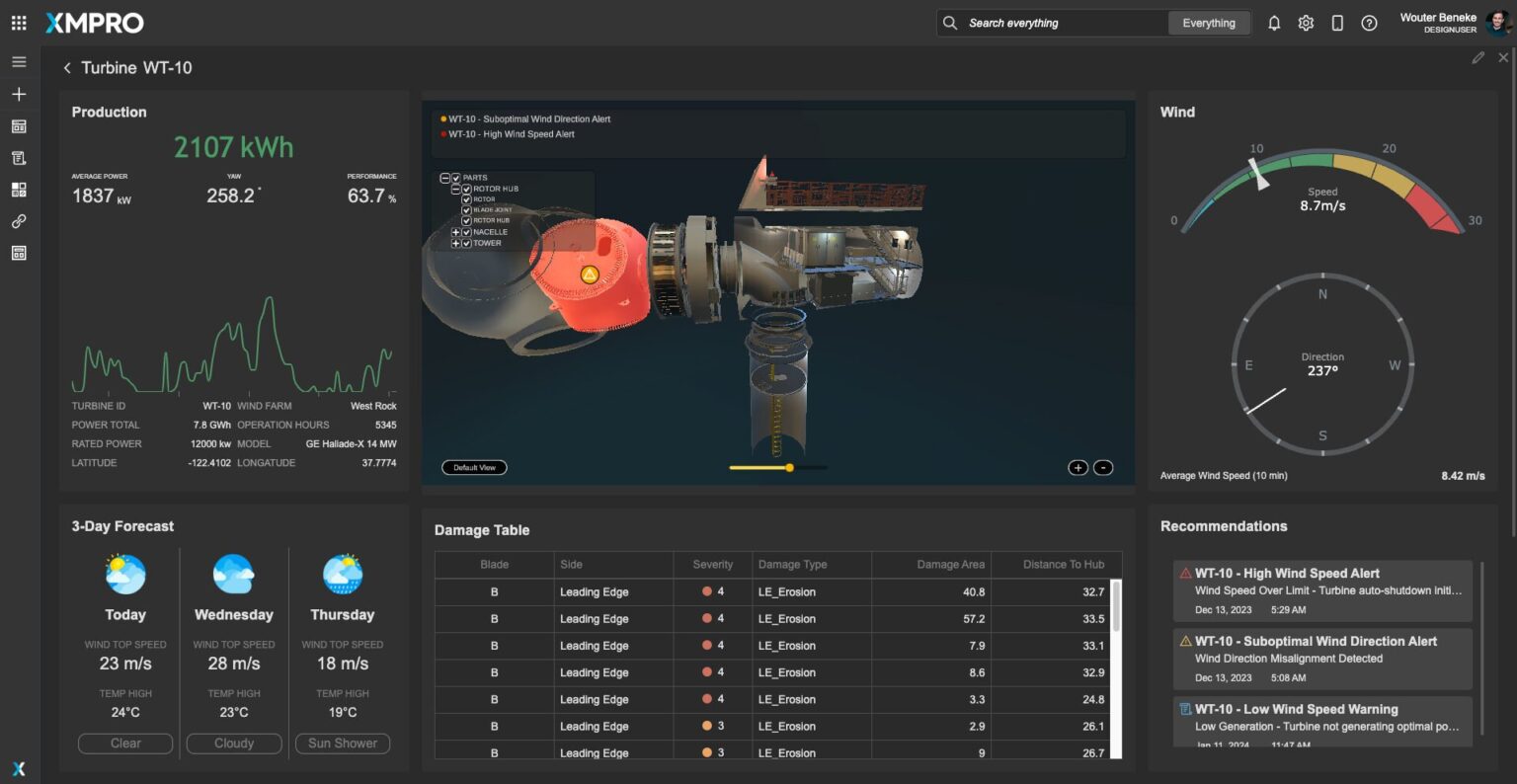Toggle the BLADE JOINT checkbox
The image size is (1517, 784).
coord(467,210)
